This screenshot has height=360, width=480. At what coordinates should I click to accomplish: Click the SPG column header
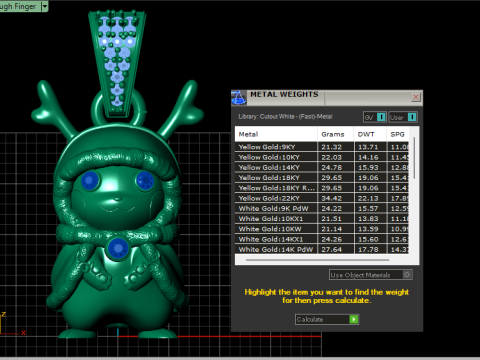[398, 134]
